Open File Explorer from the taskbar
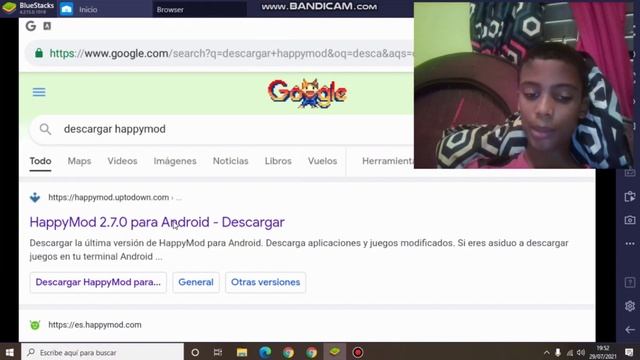This screenshot has width=640, height=360. (x=242, y=352)
